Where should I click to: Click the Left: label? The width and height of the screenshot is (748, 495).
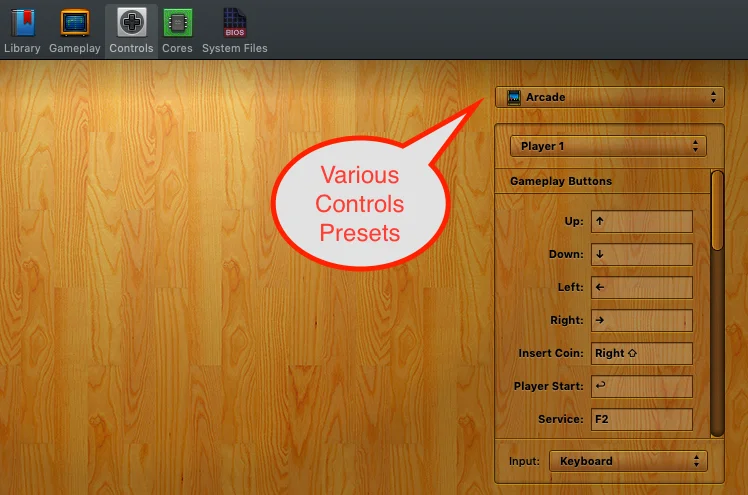[x=571, y=287]
